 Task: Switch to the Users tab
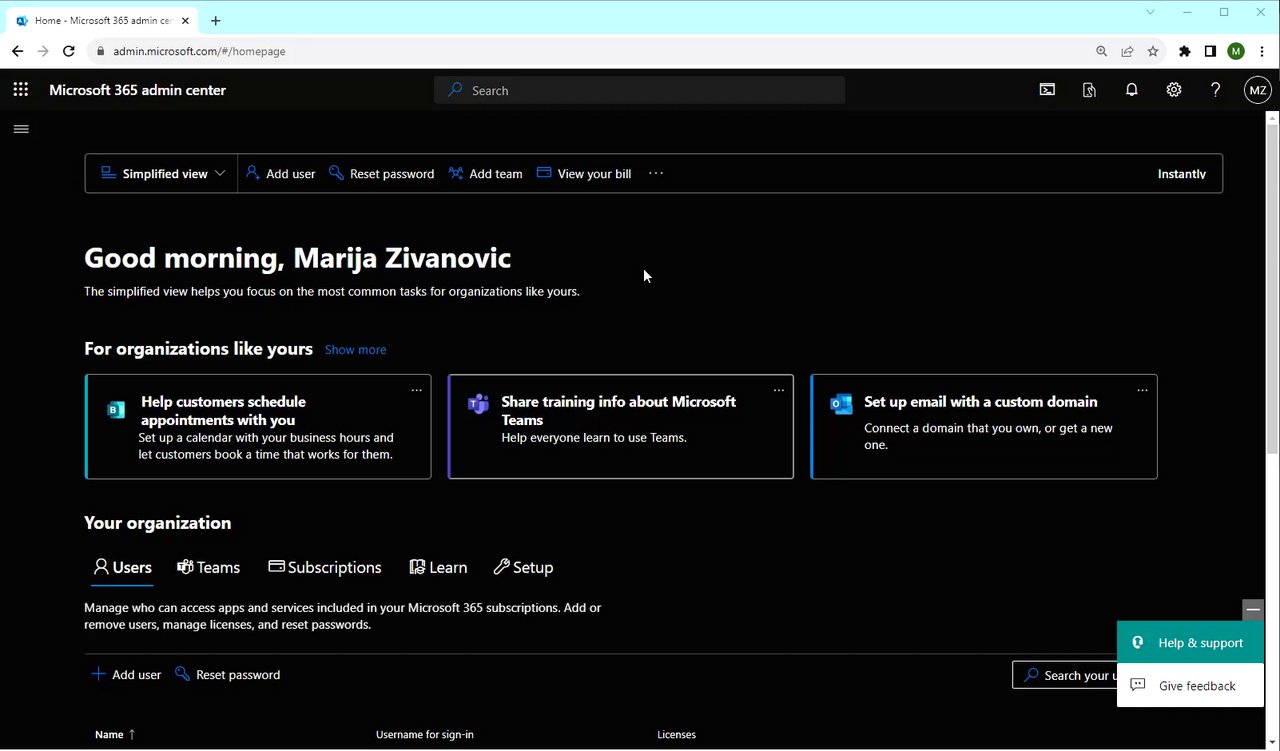click(123, 567)
